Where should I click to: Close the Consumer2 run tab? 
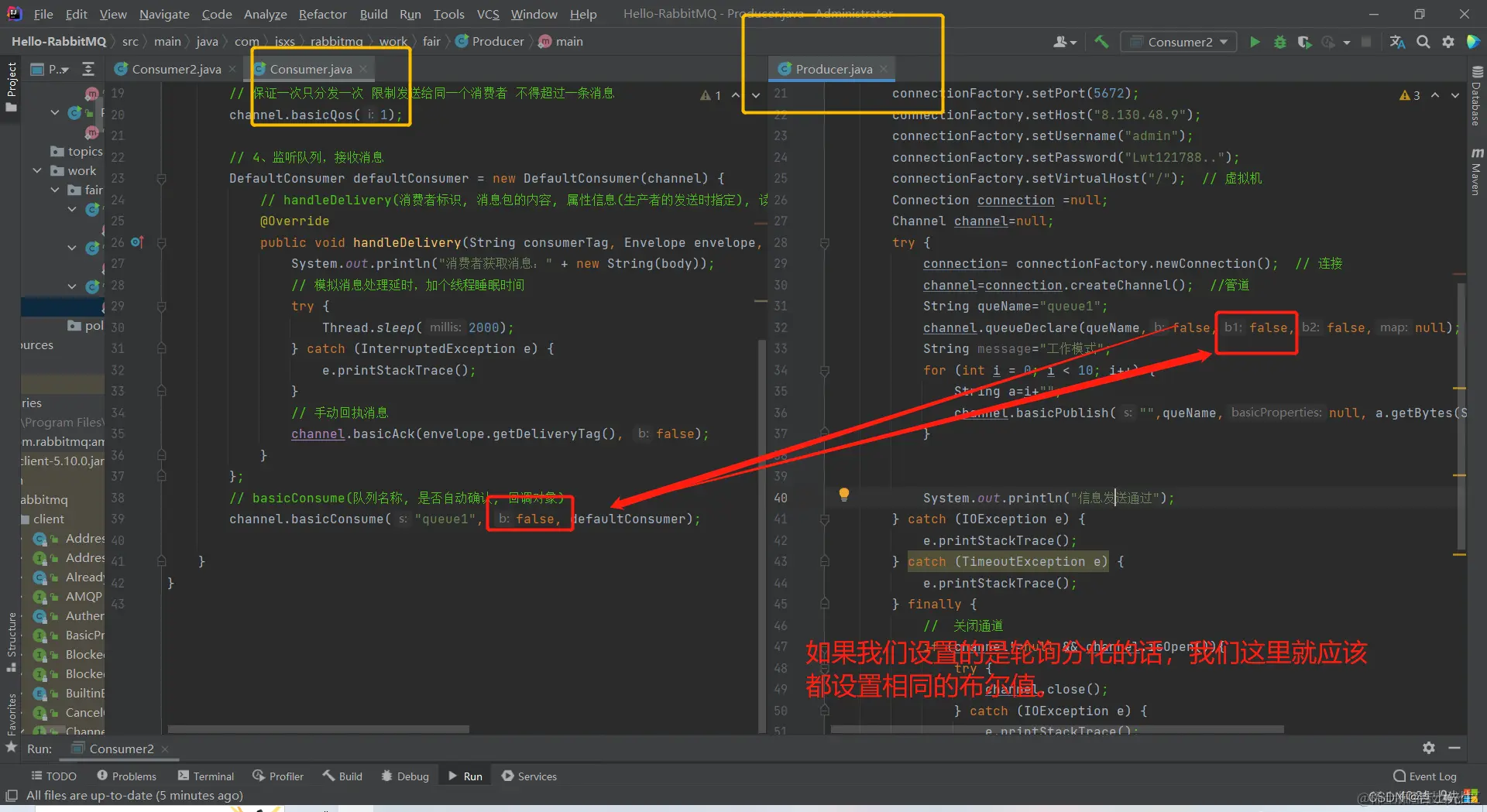click(x=165, y=749)
